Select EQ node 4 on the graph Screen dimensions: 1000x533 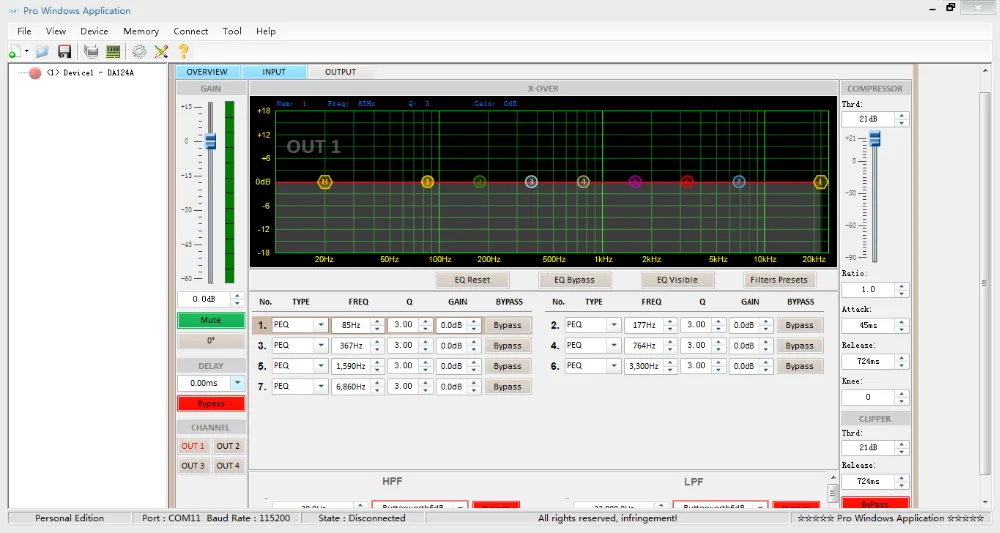point(583,182)
